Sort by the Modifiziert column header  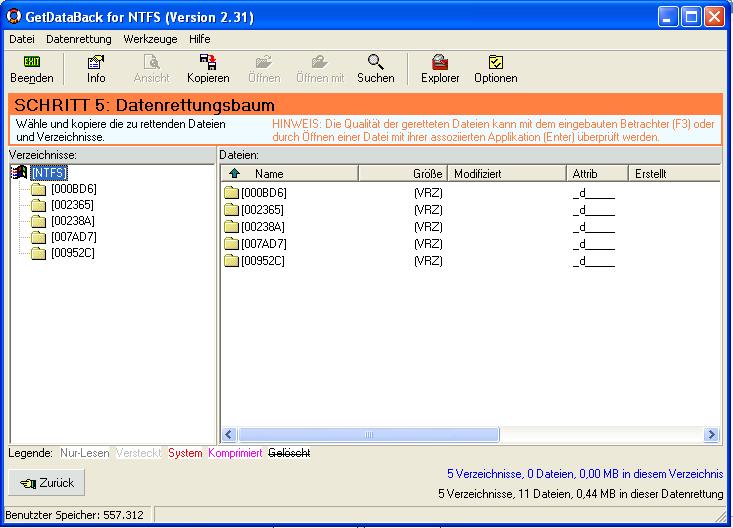[507, 174]
